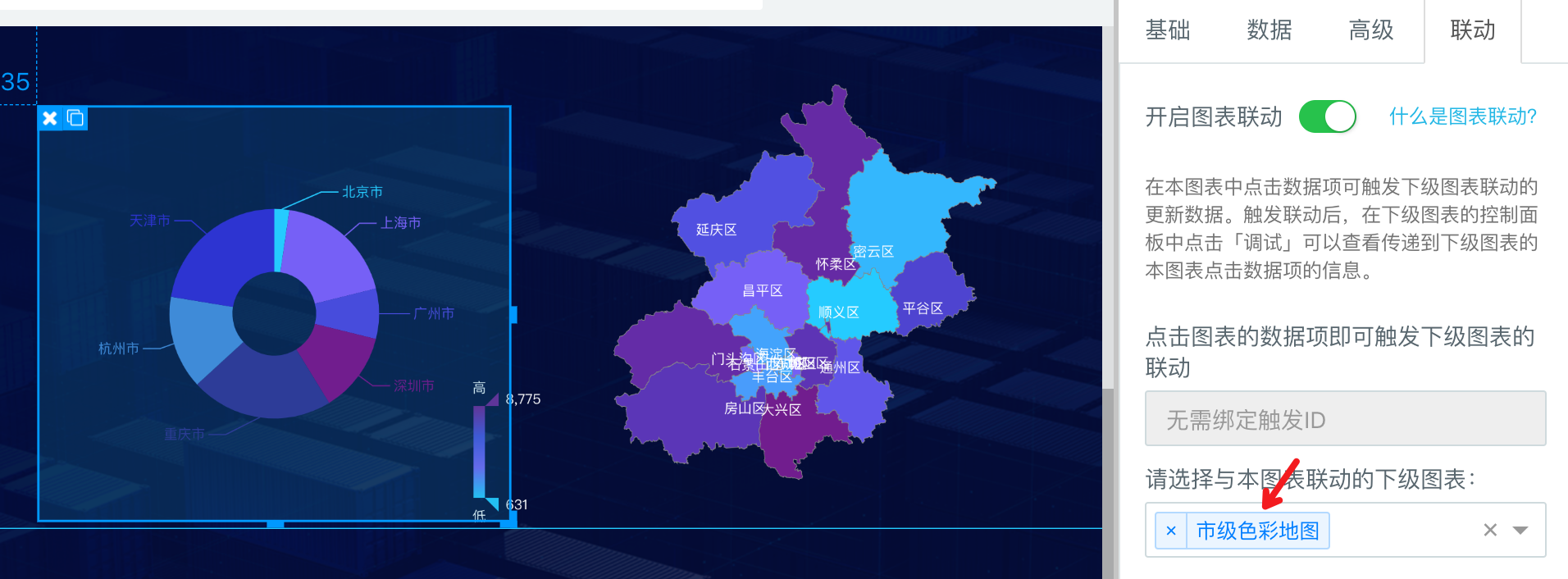Click the 上海市 pie label
The height and width of the screenshot is (579, 1568).
(400, 223)
